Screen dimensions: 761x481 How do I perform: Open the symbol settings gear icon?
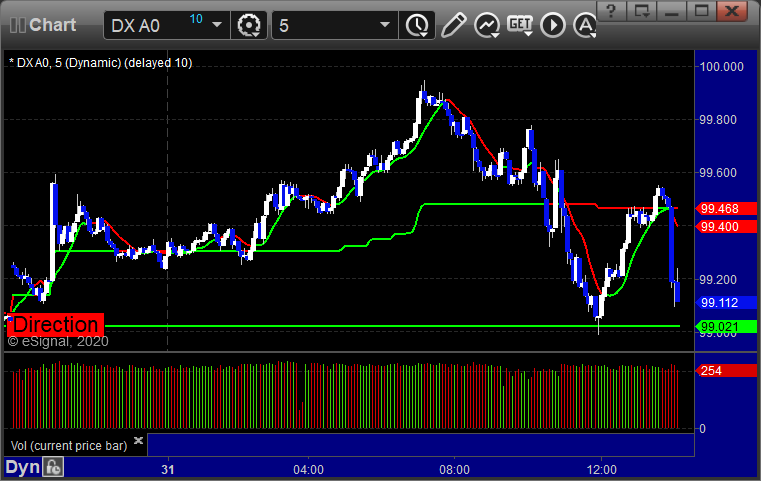(249, 25)
